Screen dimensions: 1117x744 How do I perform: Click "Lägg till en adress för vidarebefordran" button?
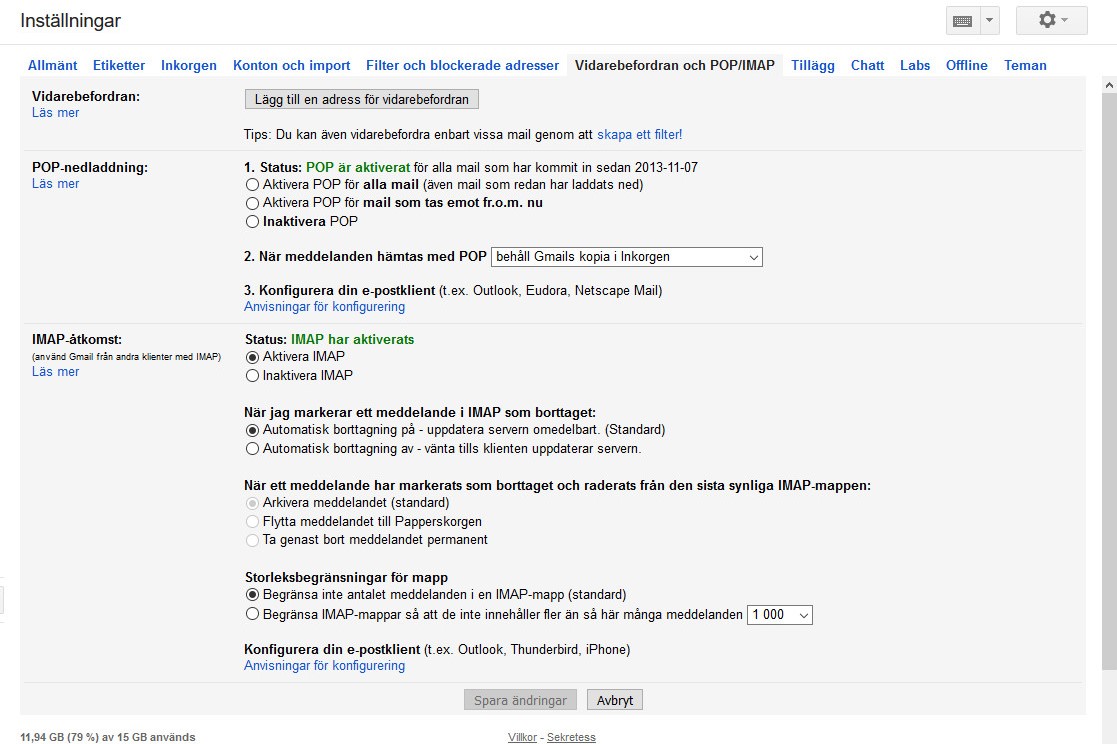click(361, 98)
